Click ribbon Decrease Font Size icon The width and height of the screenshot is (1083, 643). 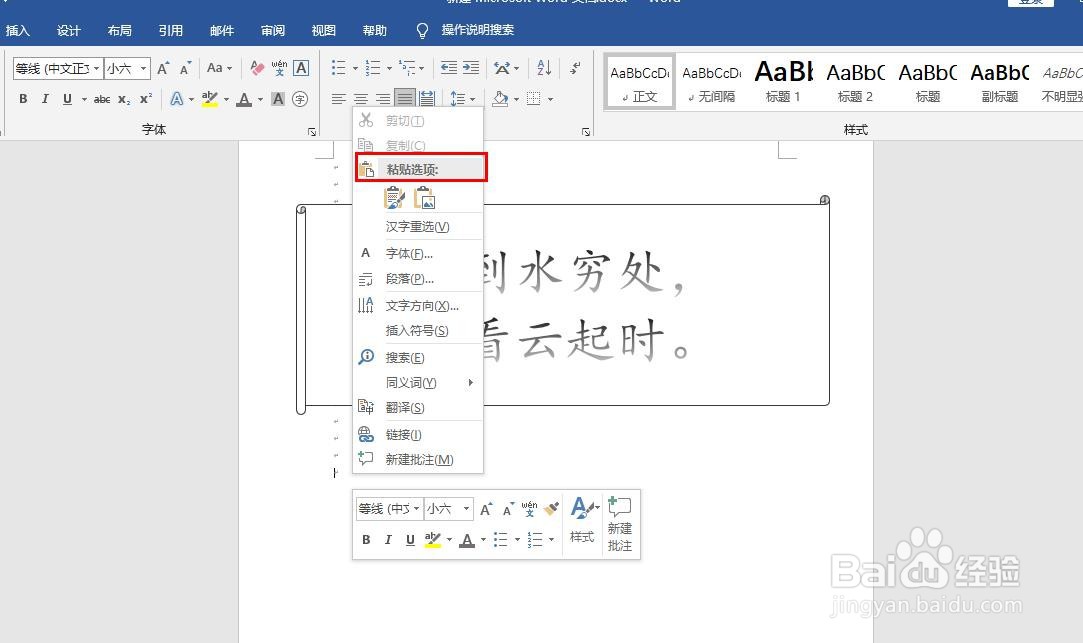click(185, 68)
